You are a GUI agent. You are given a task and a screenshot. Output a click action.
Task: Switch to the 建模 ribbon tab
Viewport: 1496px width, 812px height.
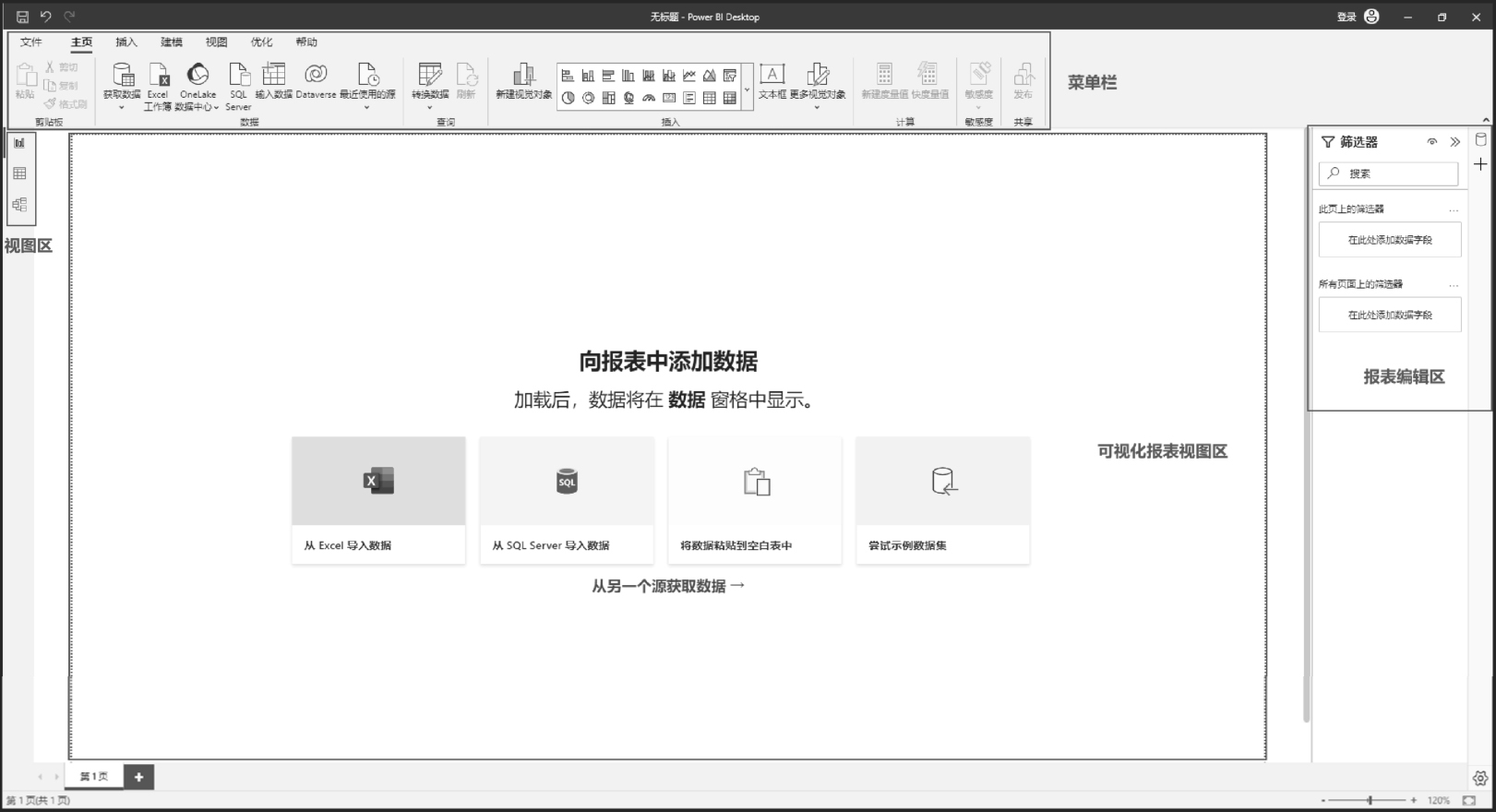coord(172,42)
